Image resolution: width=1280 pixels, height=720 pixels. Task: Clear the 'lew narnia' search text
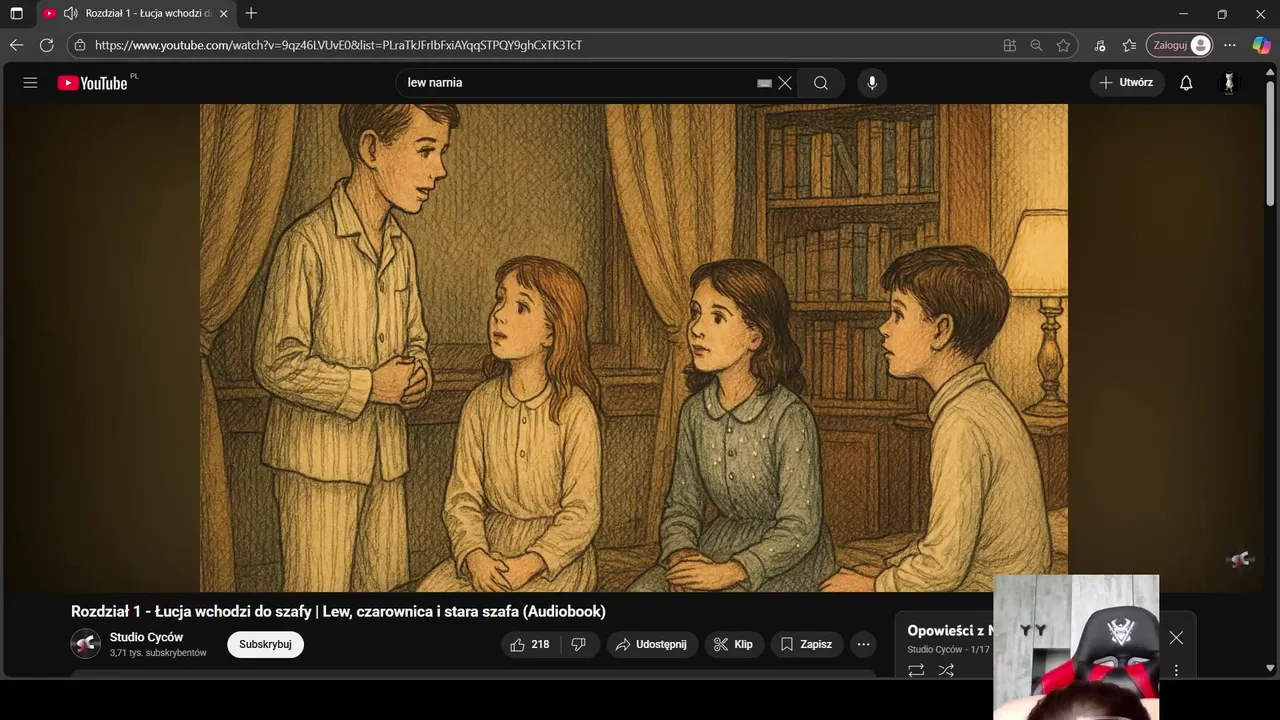click(x=785, y=83)
